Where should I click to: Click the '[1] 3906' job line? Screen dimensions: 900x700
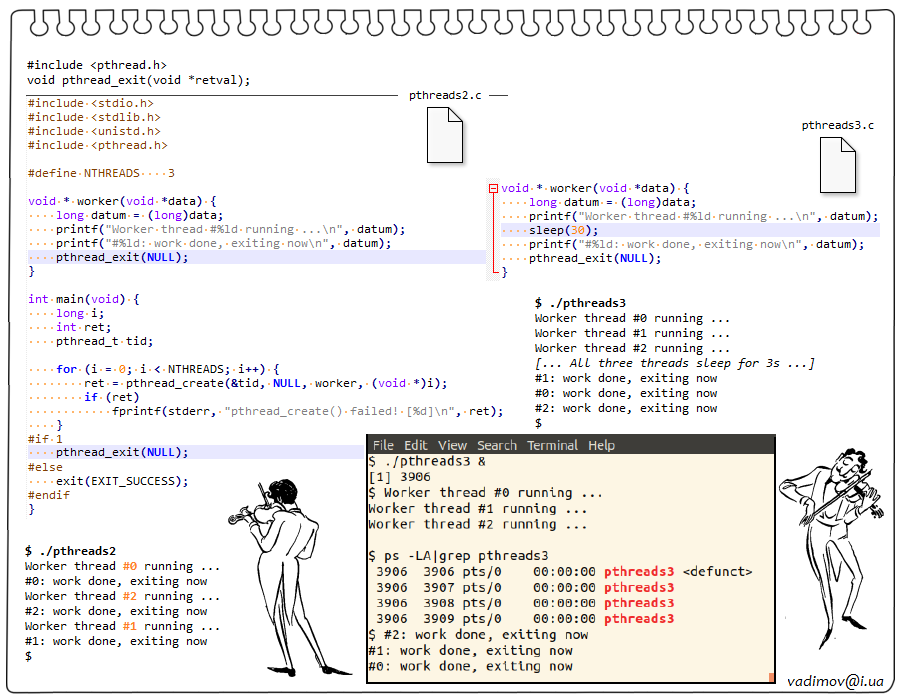(399, 477)
